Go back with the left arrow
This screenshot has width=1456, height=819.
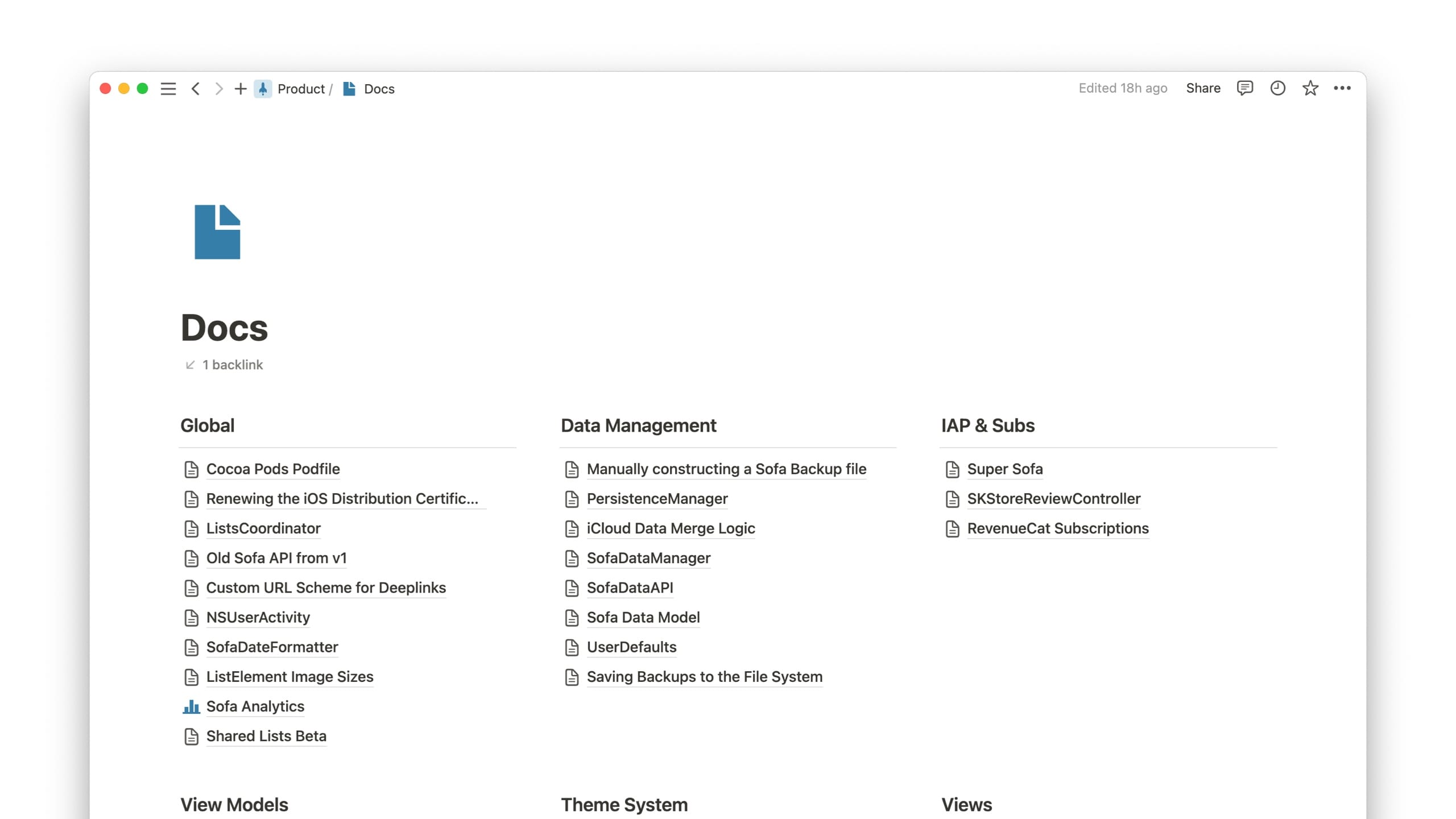tap(196, 89)
